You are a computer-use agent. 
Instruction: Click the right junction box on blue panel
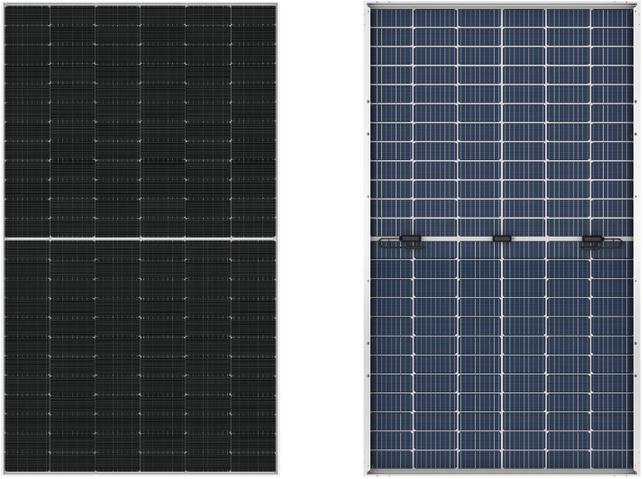click(x=593, y=238)
